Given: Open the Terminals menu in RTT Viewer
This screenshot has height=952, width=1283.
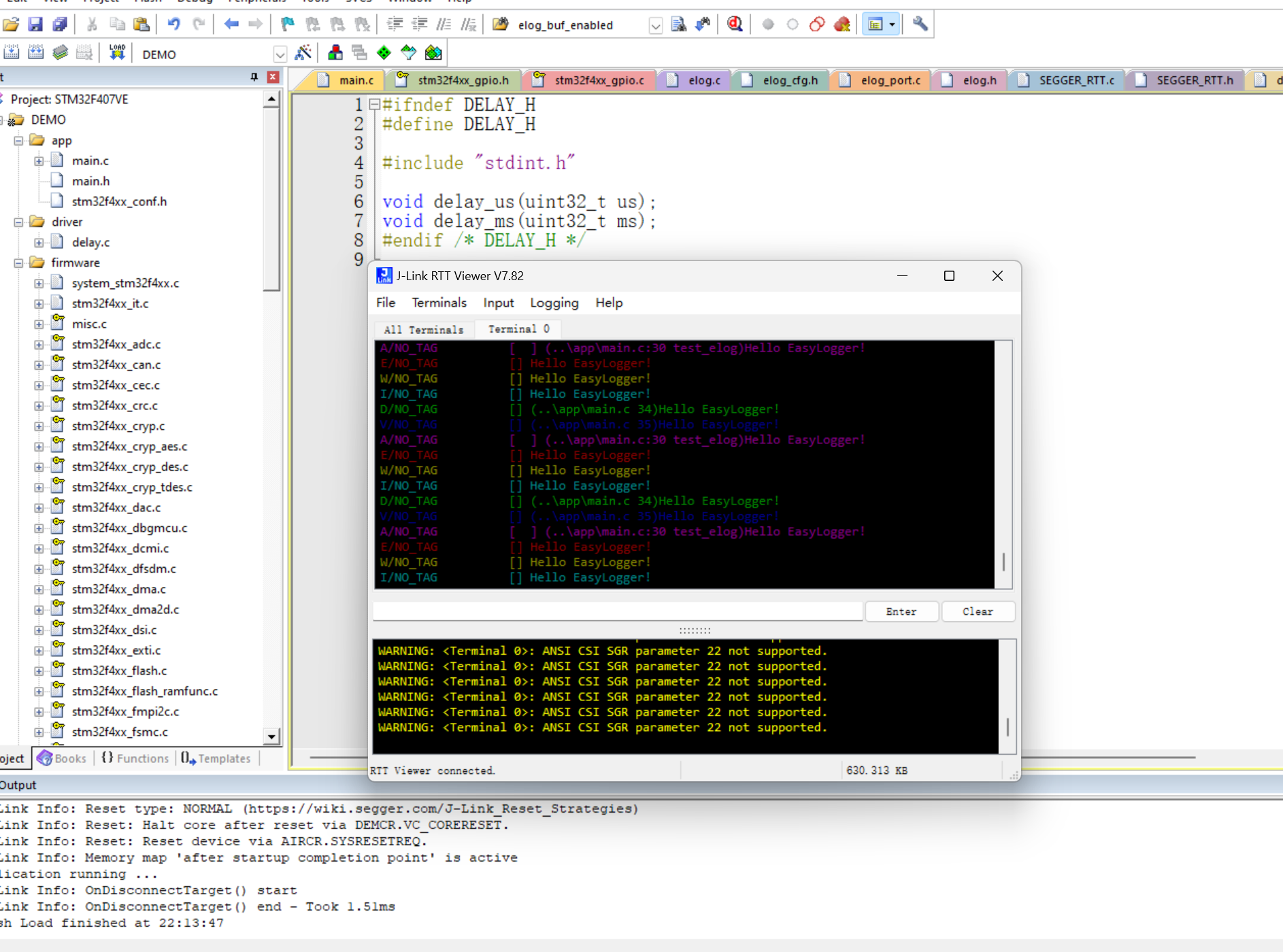Looking at the screenshot, I should click(x=439, y=303).
